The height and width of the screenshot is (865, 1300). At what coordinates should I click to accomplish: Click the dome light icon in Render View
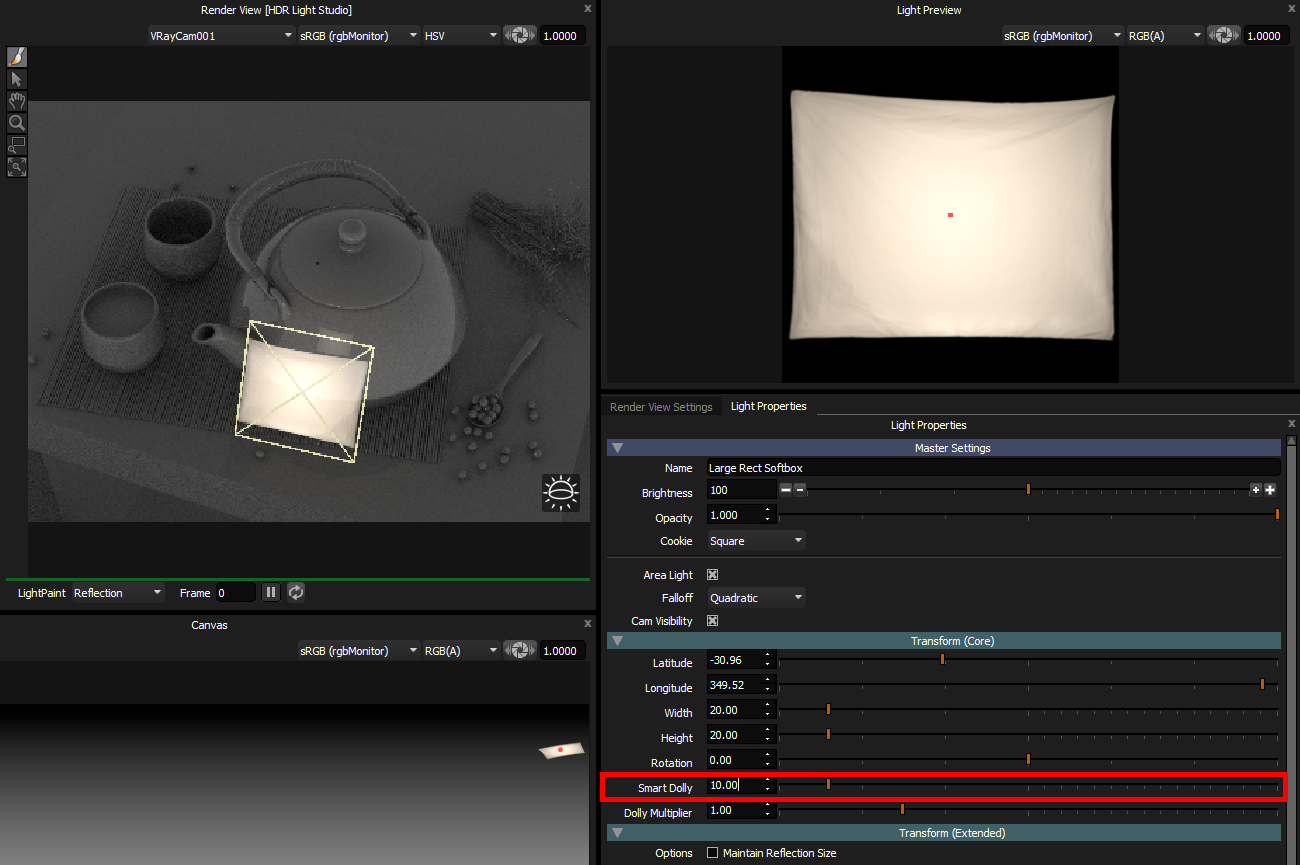click(560, 492)
